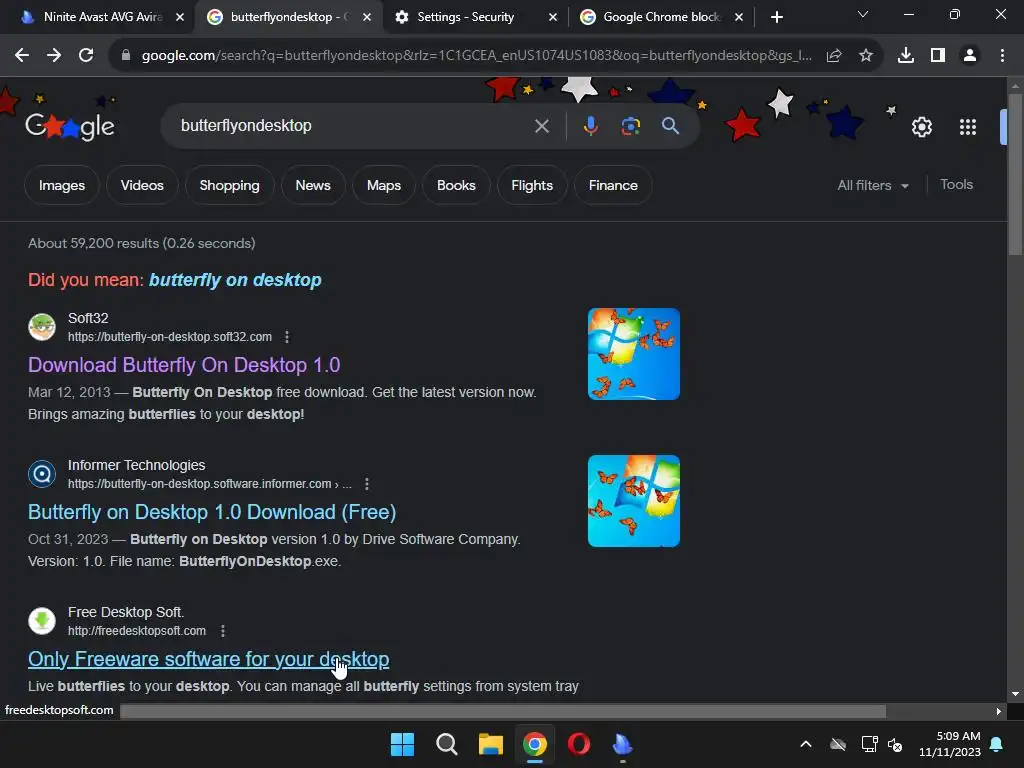Filter results by Flights
This screenshot has height=768, width=1024.
click(532, 185)
